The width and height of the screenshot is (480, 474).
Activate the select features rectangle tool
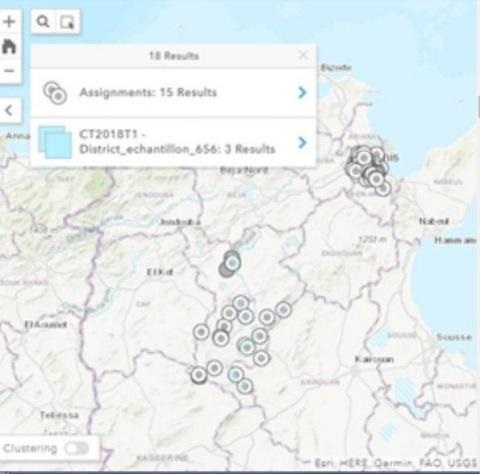67,22
